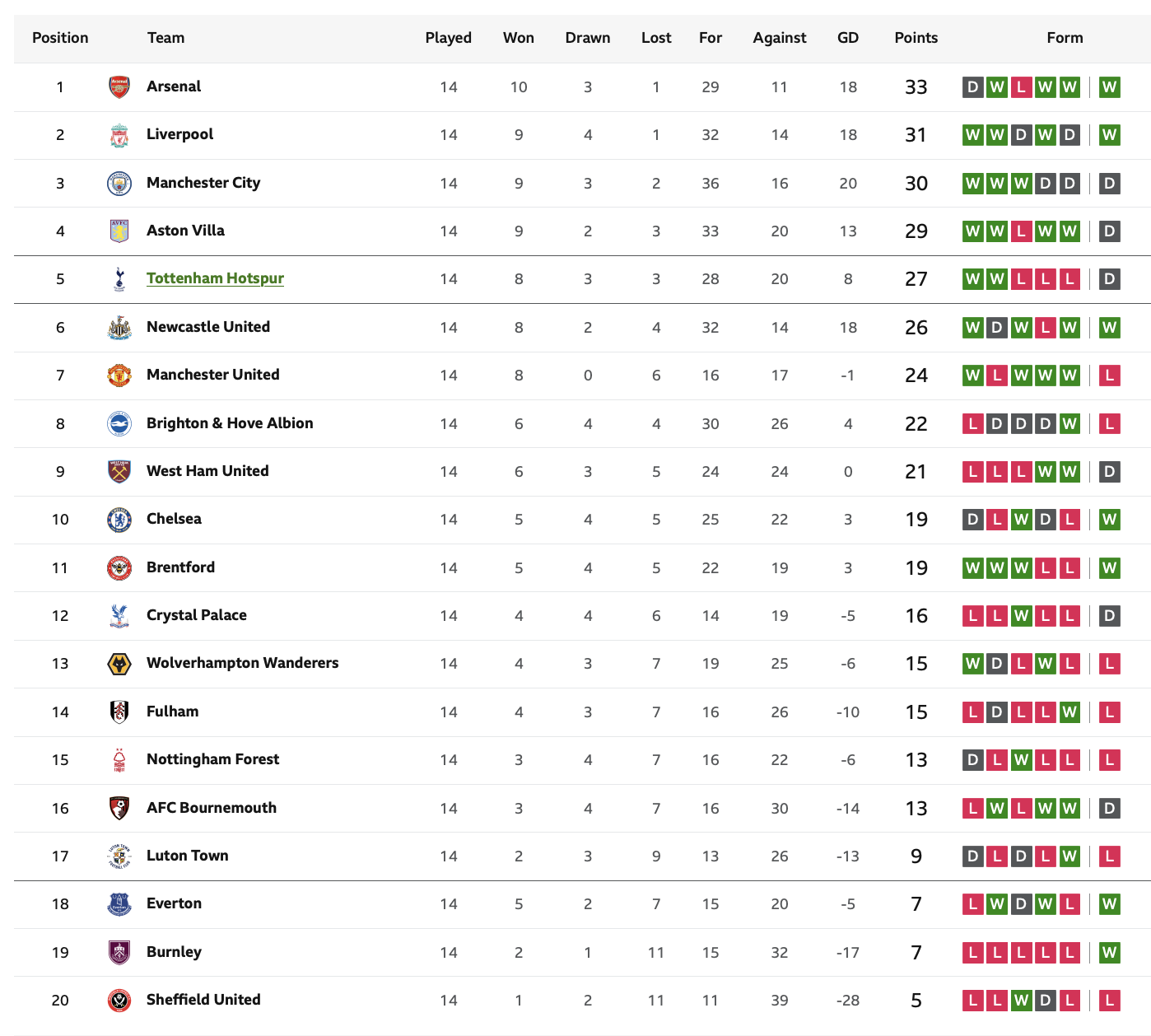Click the Everton club crest icon
Image resolution: width=1151 pixels, height=1036 pixels.
(119, 904)
